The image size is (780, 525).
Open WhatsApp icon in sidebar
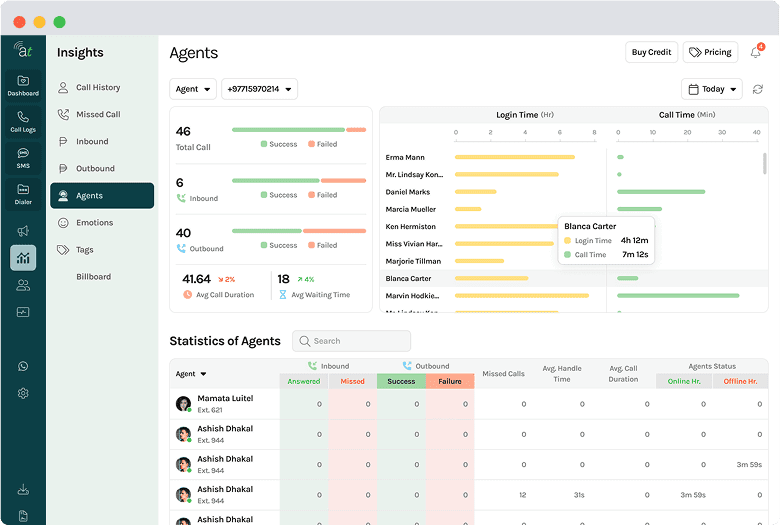(x=23, y=366)
